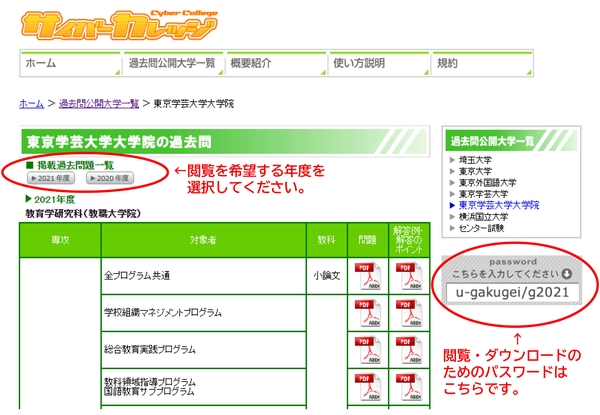Click the 東京学芸大学大学院の過去問 heading
Screen dimensions: 600x415
tap(119, 142)
